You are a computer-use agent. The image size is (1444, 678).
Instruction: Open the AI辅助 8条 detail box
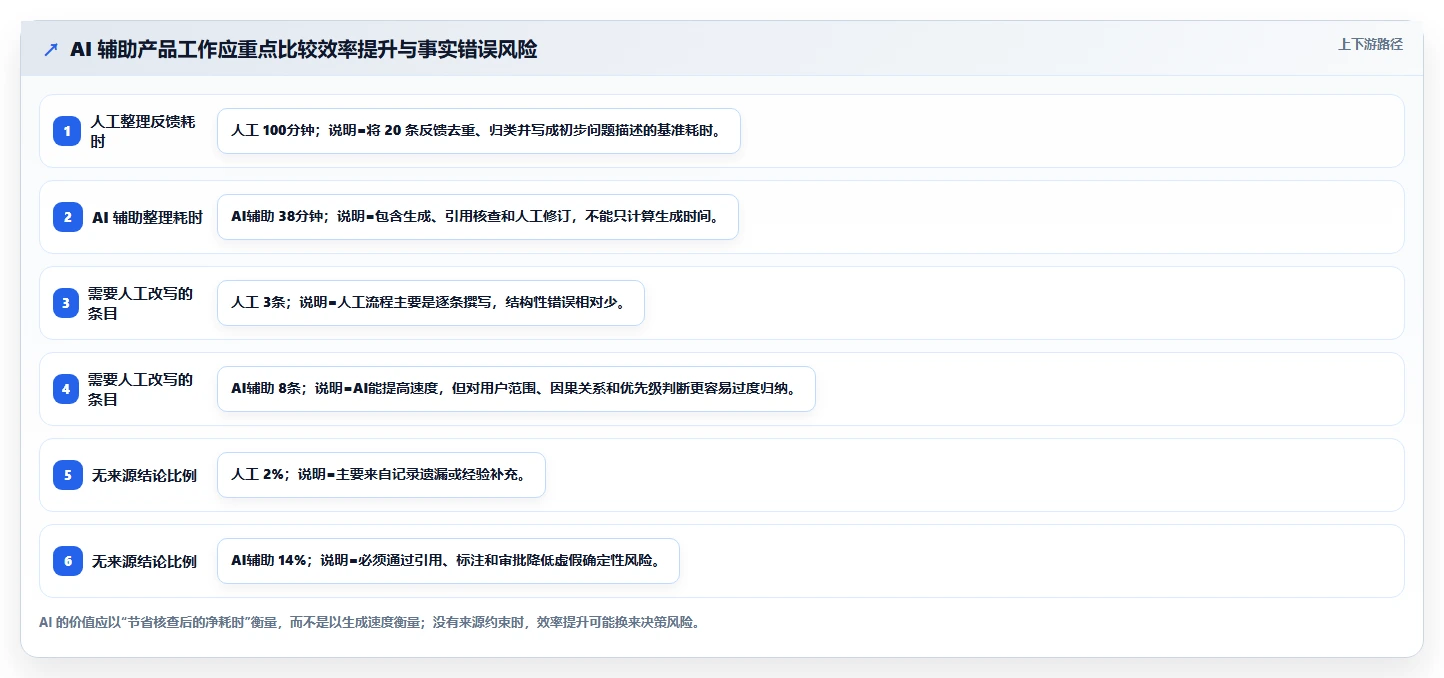[516, 389]
